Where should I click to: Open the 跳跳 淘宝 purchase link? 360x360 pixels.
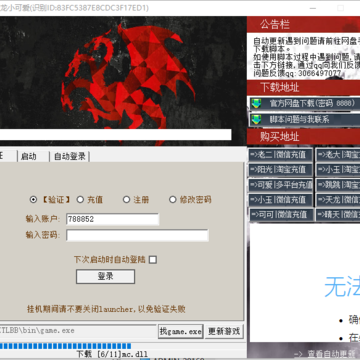point(338,184)
